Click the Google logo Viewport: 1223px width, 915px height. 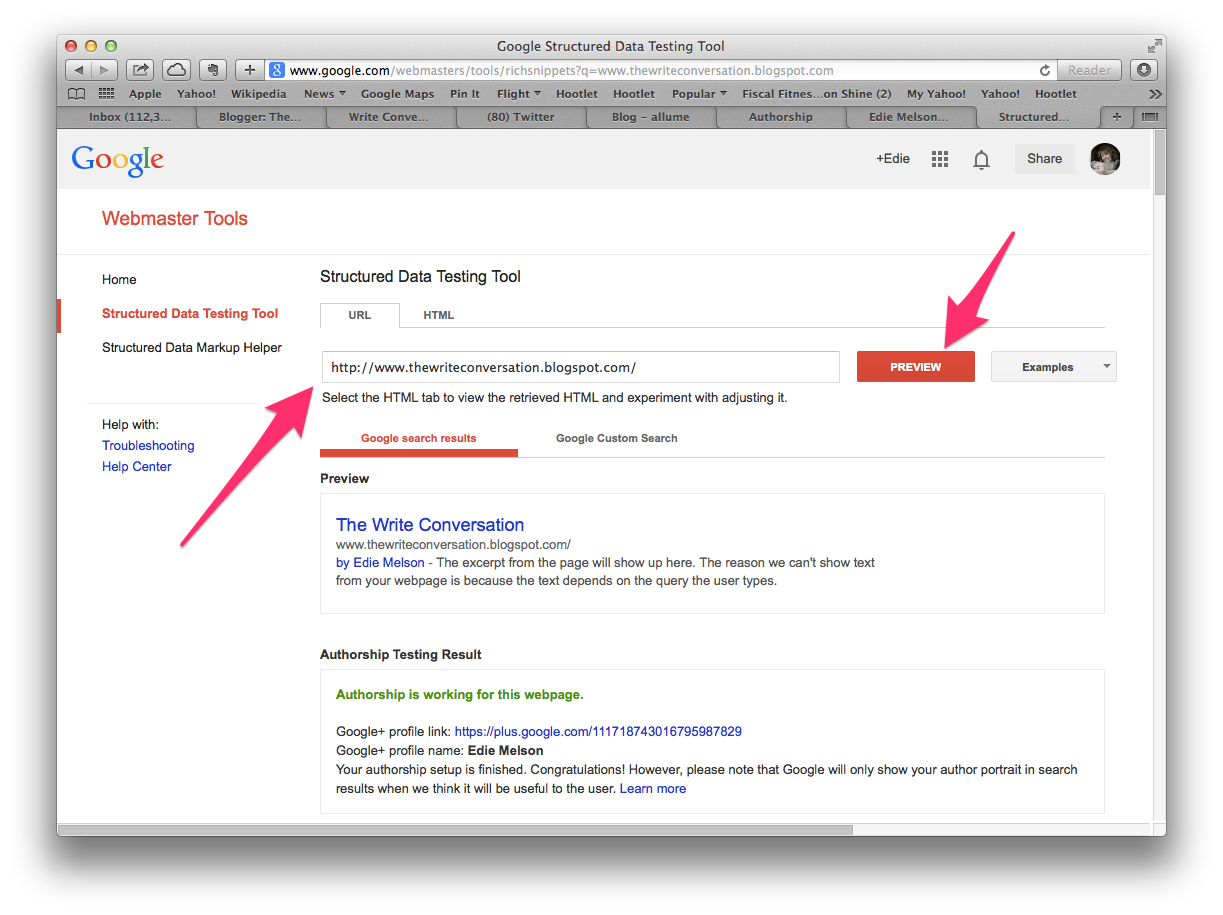[118, 159]
